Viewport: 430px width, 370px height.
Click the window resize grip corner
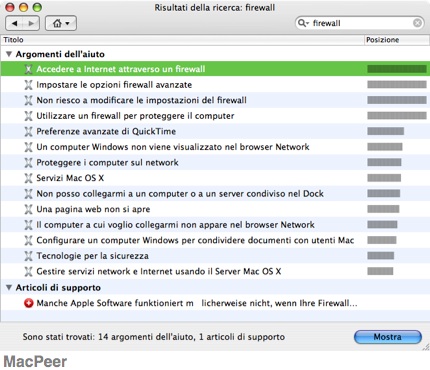tap(426, 347)
